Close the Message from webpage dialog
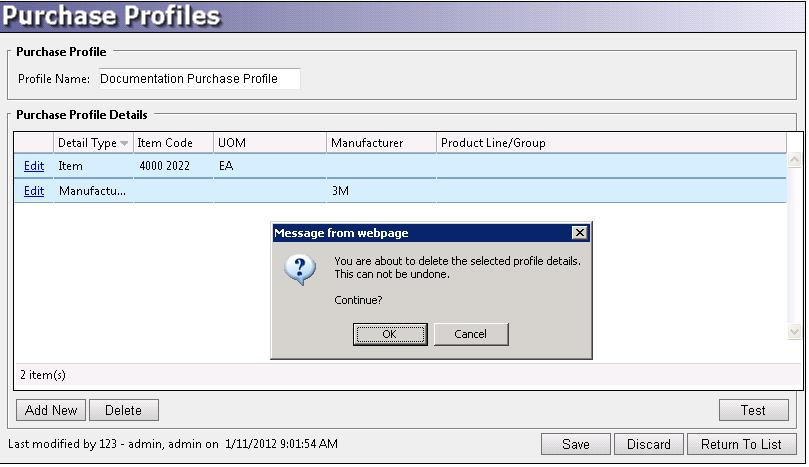The width and height of the screenshot is (809, 467). pyautogui.click(x=579, y=233)
